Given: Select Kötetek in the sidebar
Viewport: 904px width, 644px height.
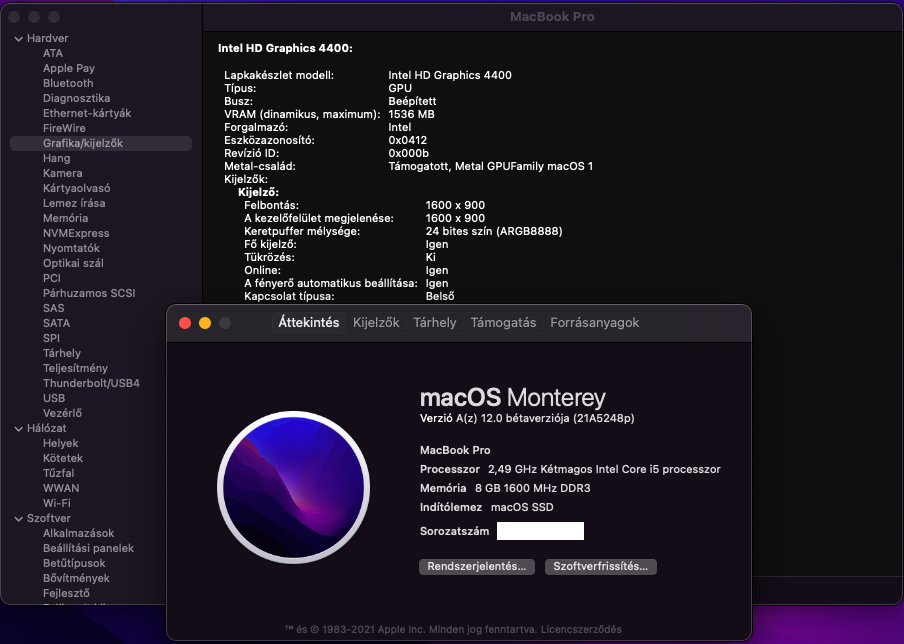Looking at the screenshot, I should tap(63, 458).
